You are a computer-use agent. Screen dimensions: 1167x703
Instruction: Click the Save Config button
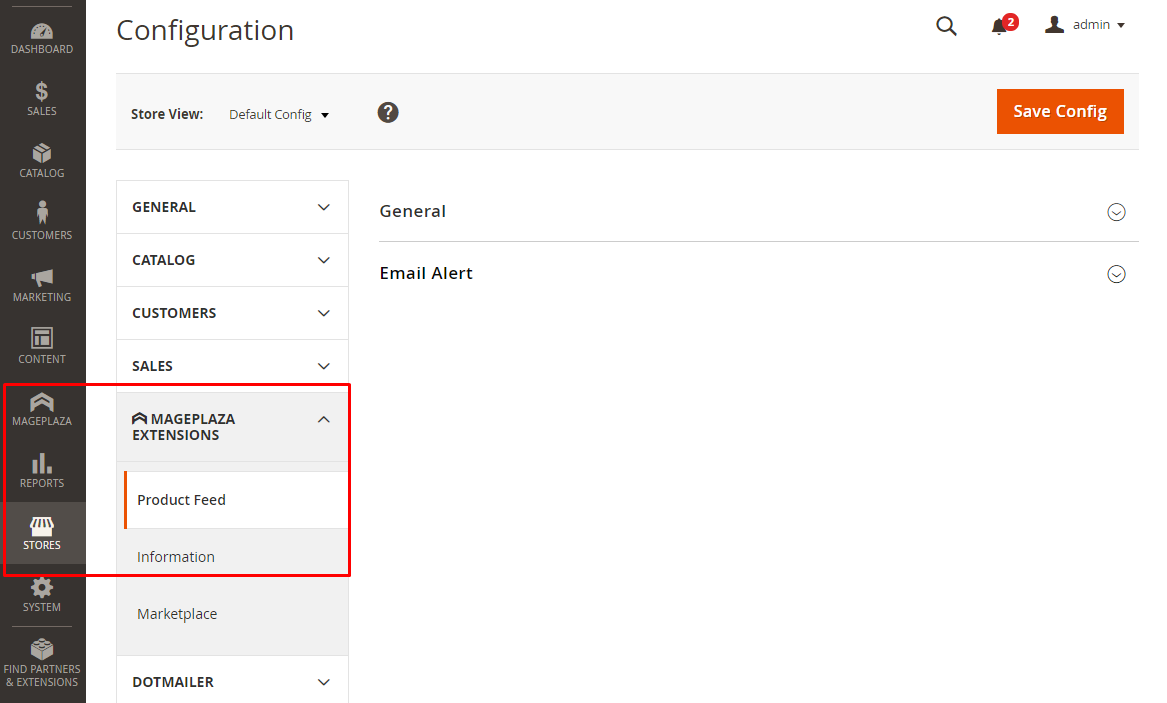tap(1059, 111)
